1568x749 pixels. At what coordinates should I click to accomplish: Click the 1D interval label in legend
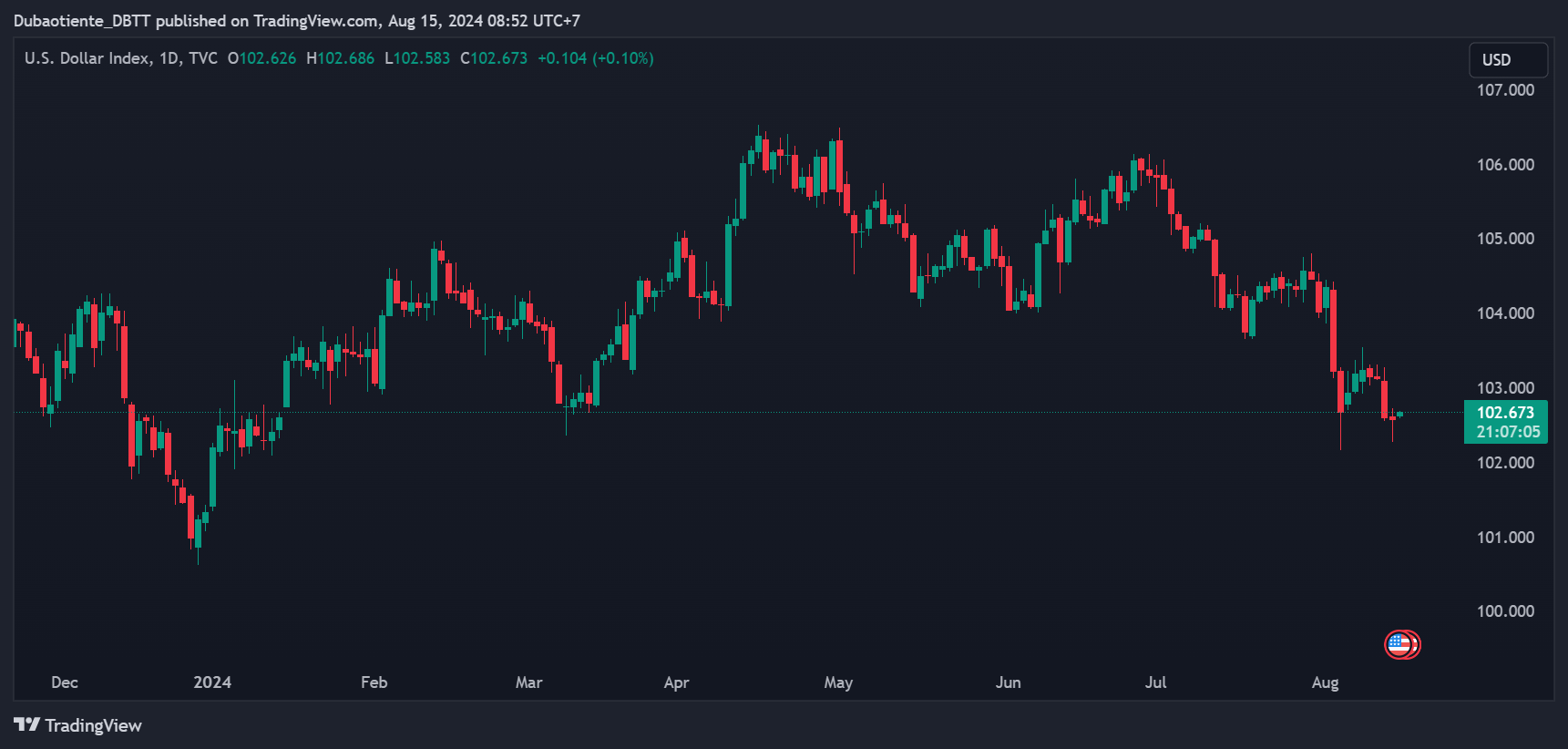169,58
